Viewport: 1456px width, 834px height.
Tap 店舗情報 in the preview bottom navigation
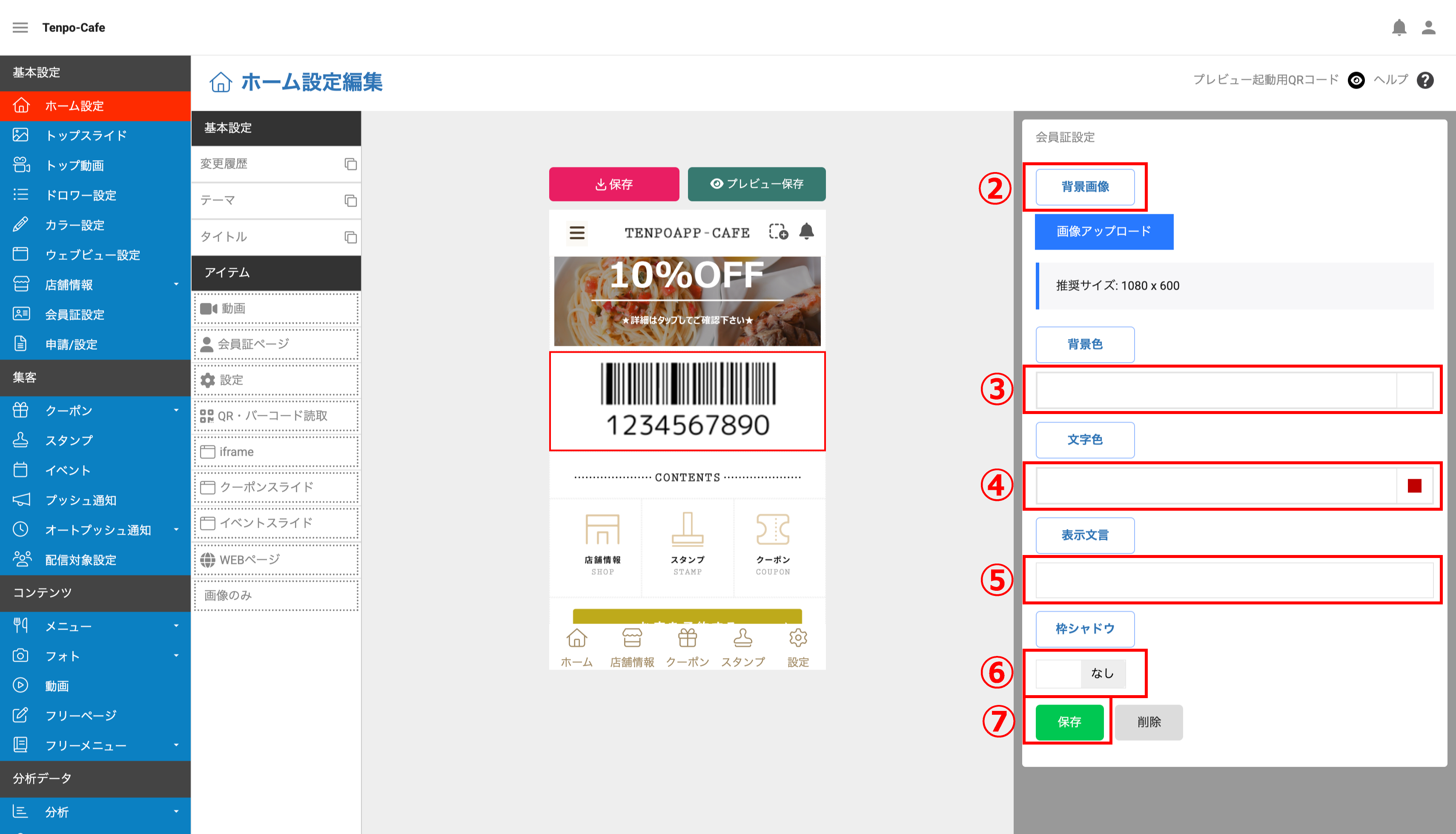point(632,648)
